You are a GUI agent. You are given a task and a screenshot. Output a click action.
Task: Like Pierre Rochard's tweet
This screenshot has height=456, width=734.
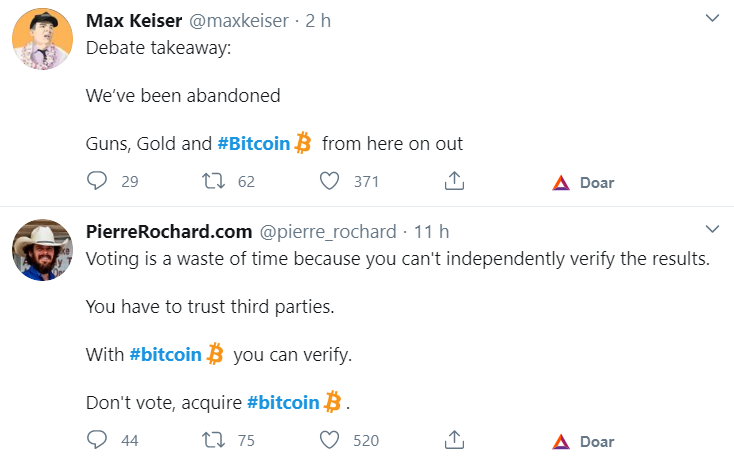(x=329, y=440)
